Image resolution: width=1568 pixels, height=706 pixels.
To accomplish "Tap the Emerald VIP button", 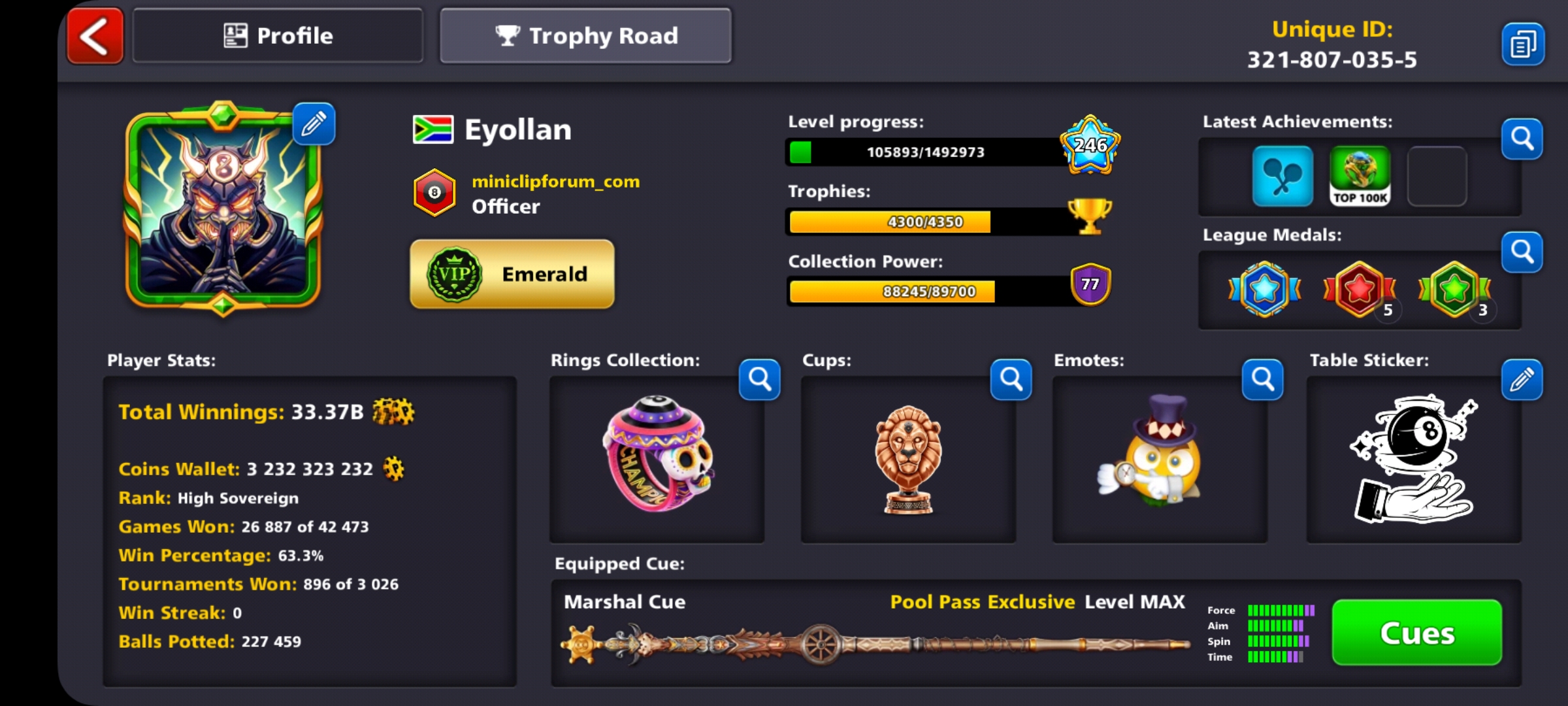I will pyautogui.click(x=512, y=274).
